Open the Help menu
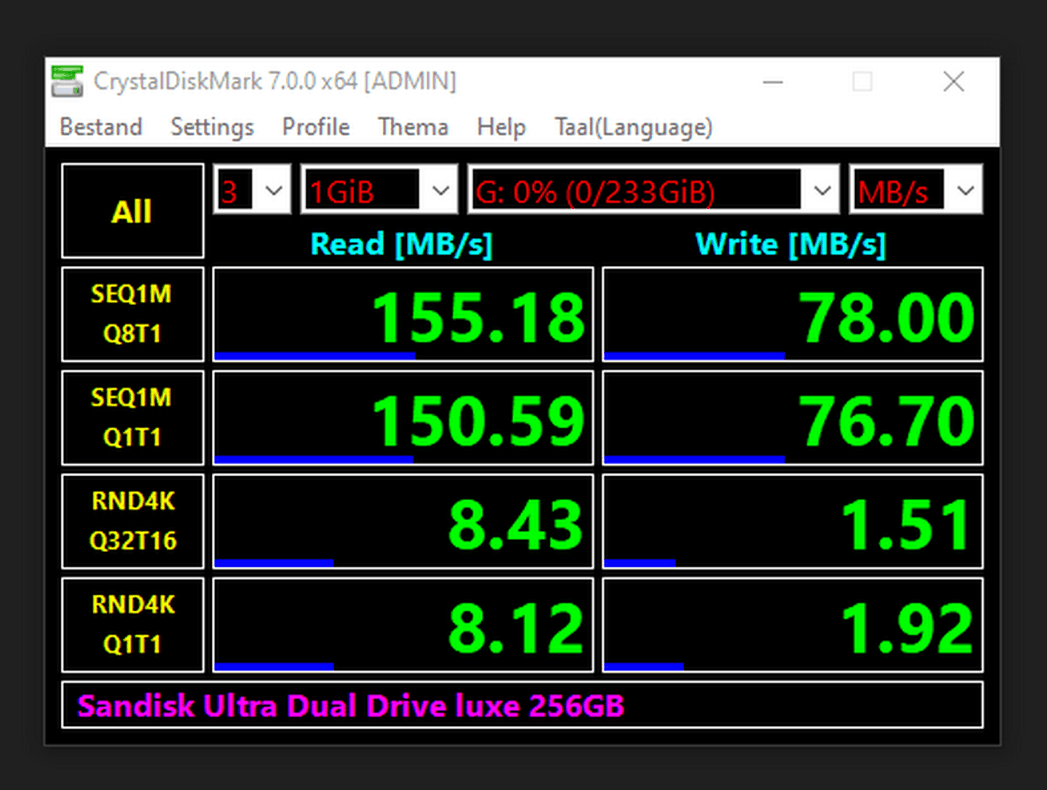The width and height of the screenshot is (1047, 790). [501, 127]
